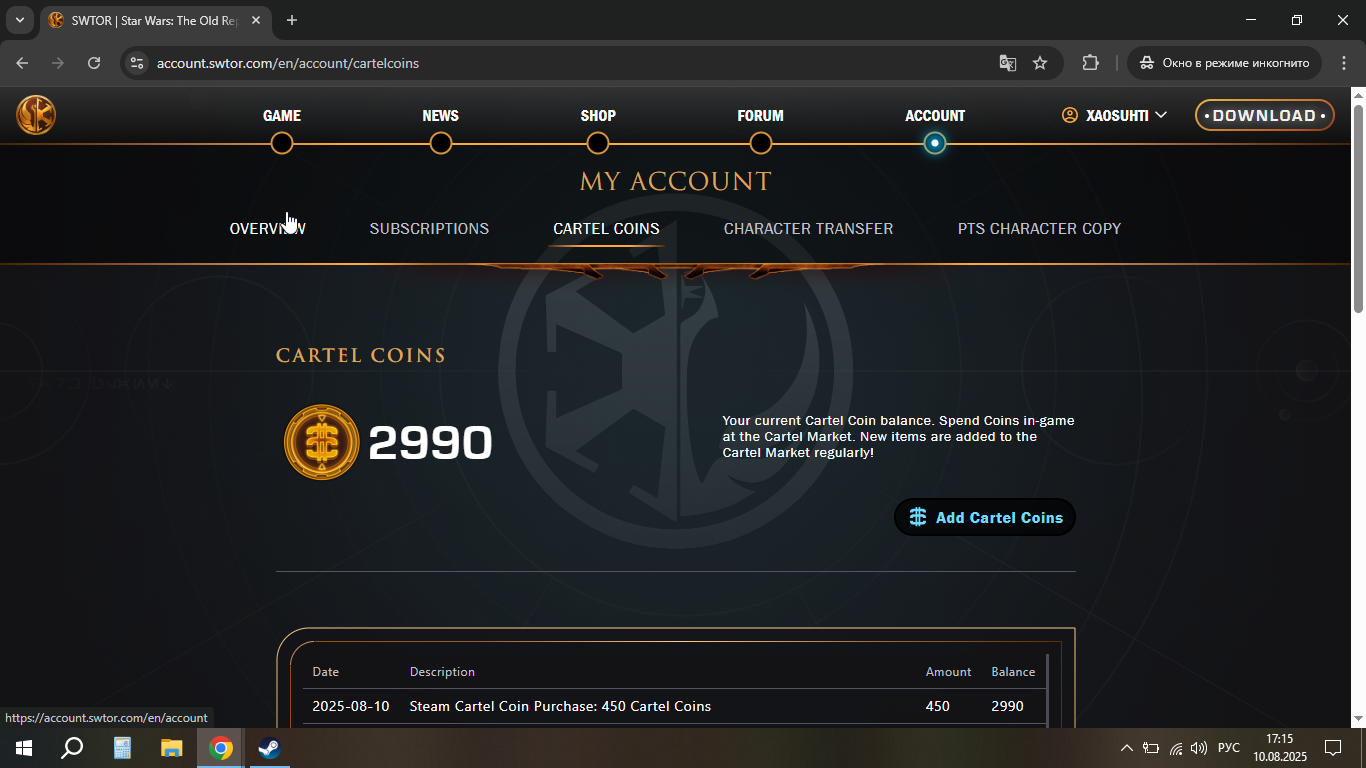Open the browser extensions icon
The width and height of the screenshot is (1366, 768).
coord(1090,63)
